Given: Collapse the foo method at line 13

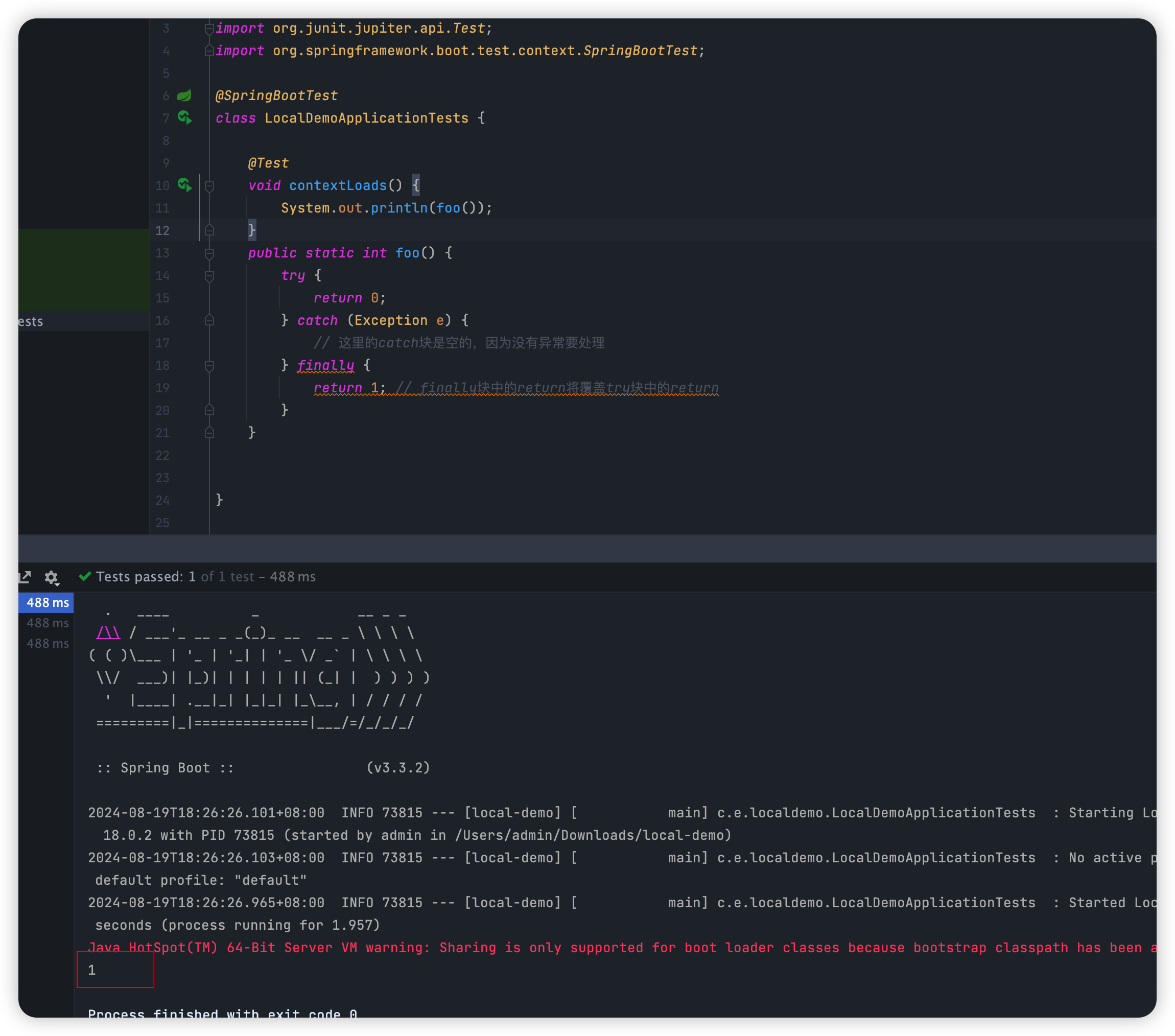Looking at the screenshot, I should (x=209, y=253).
